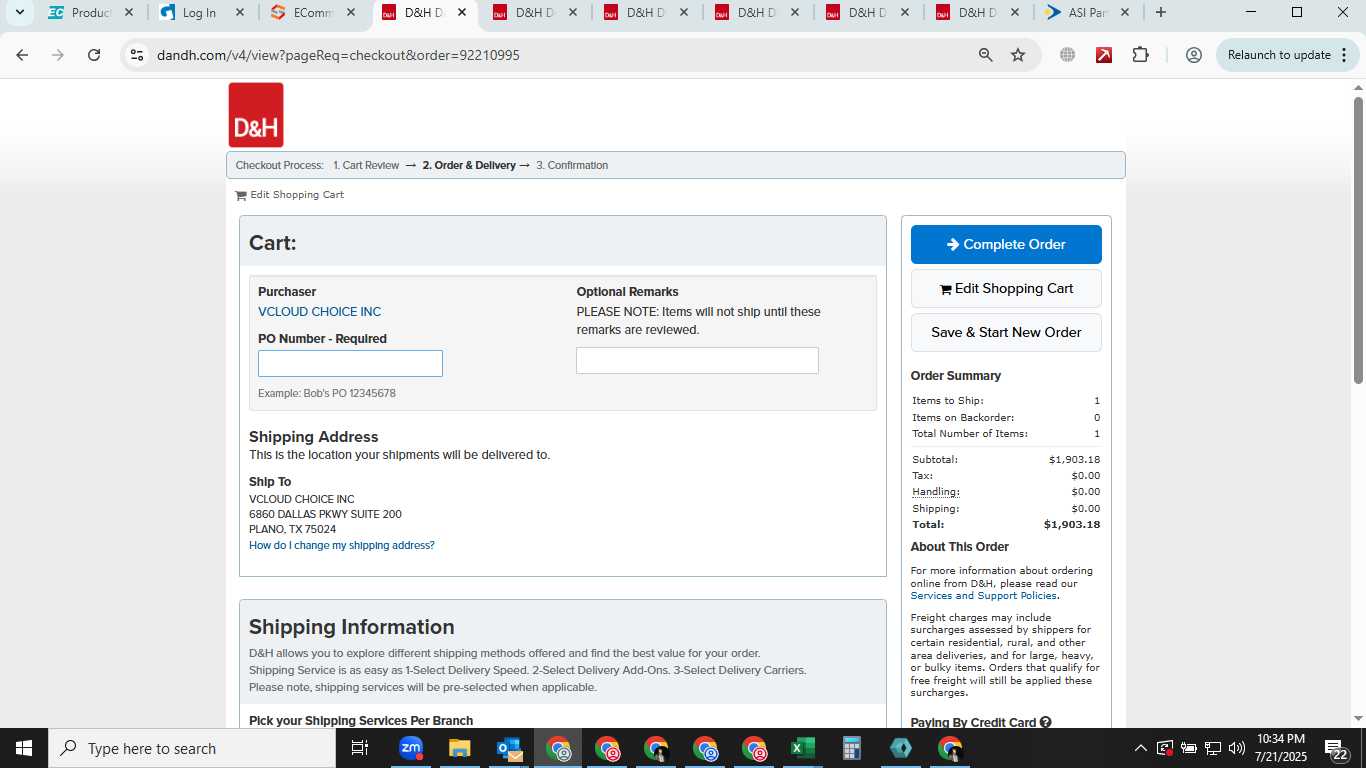Click the PLANO, TX 75024 address line
1366x768 pixels.
click(x=292, y=530)
